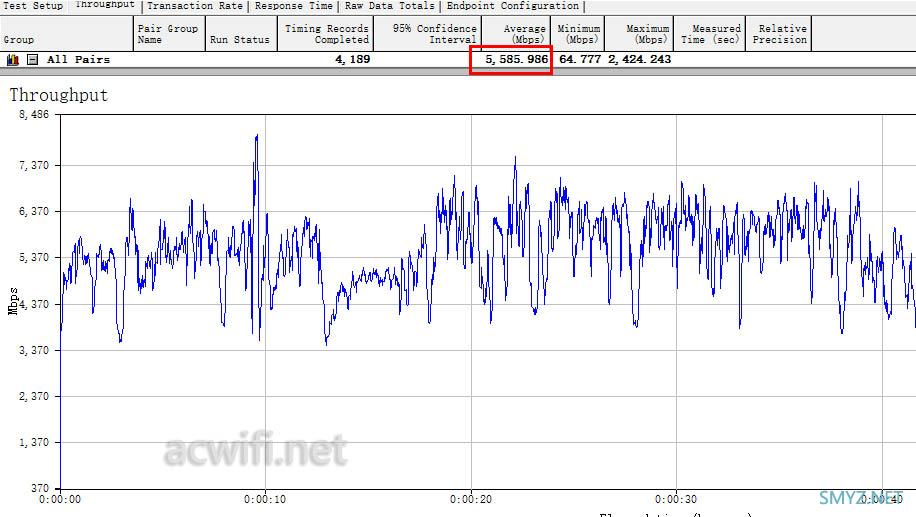916x517 pixels.
Task: Click the 95% Confidence Interval column header
Action: [428, 34]
